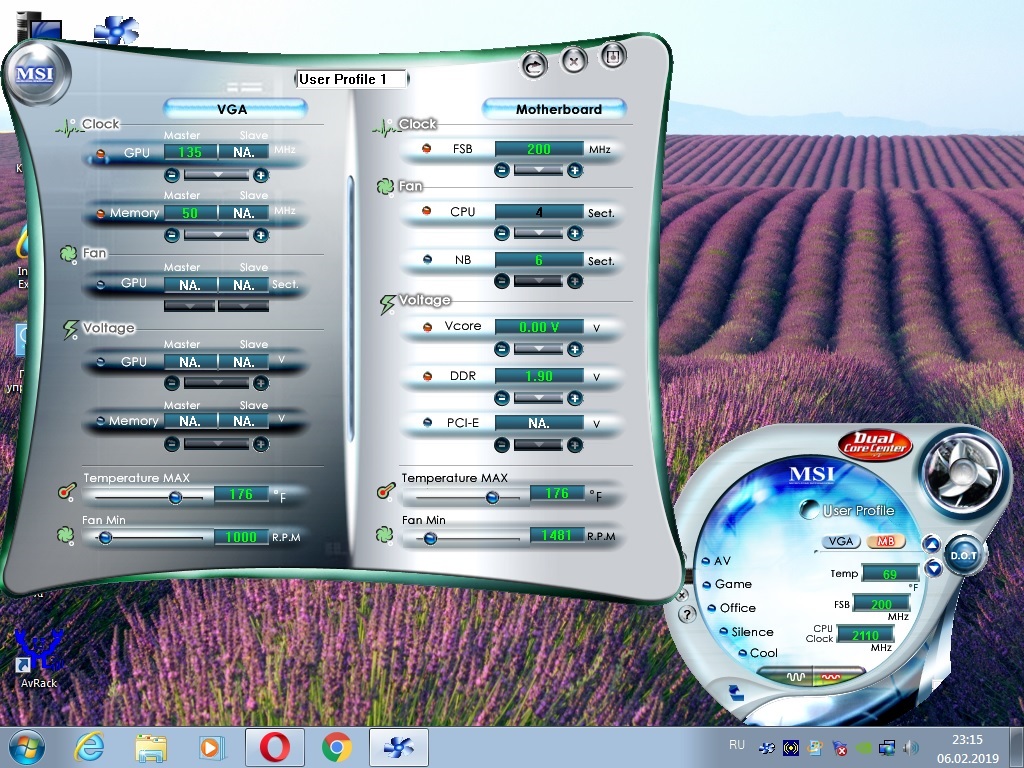
Task: Expand the dropdown under VGA Memory clock
Action: [x=216, y=235]
